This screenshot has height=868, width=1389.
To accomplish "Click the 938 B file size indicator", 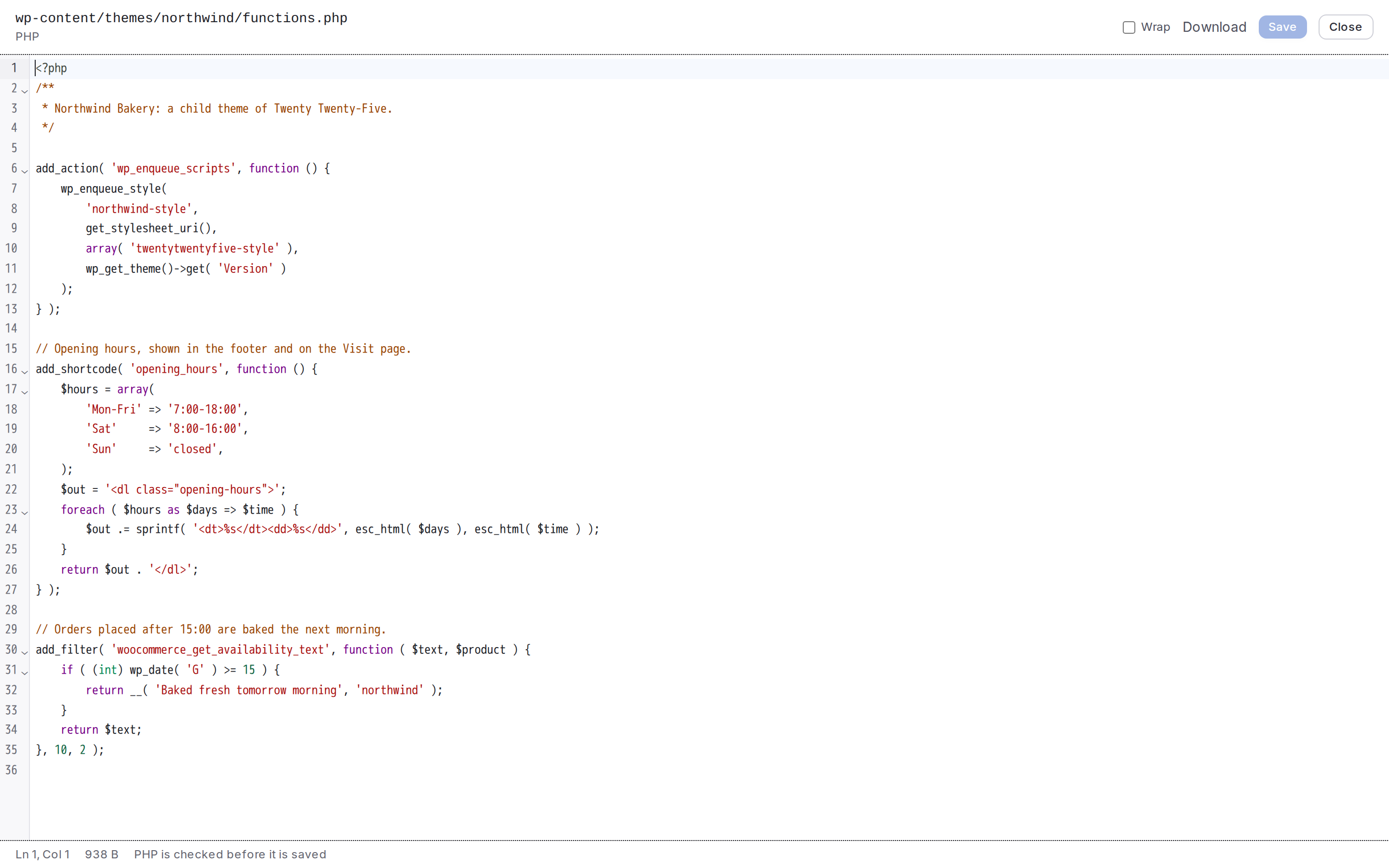I will 102,854.
